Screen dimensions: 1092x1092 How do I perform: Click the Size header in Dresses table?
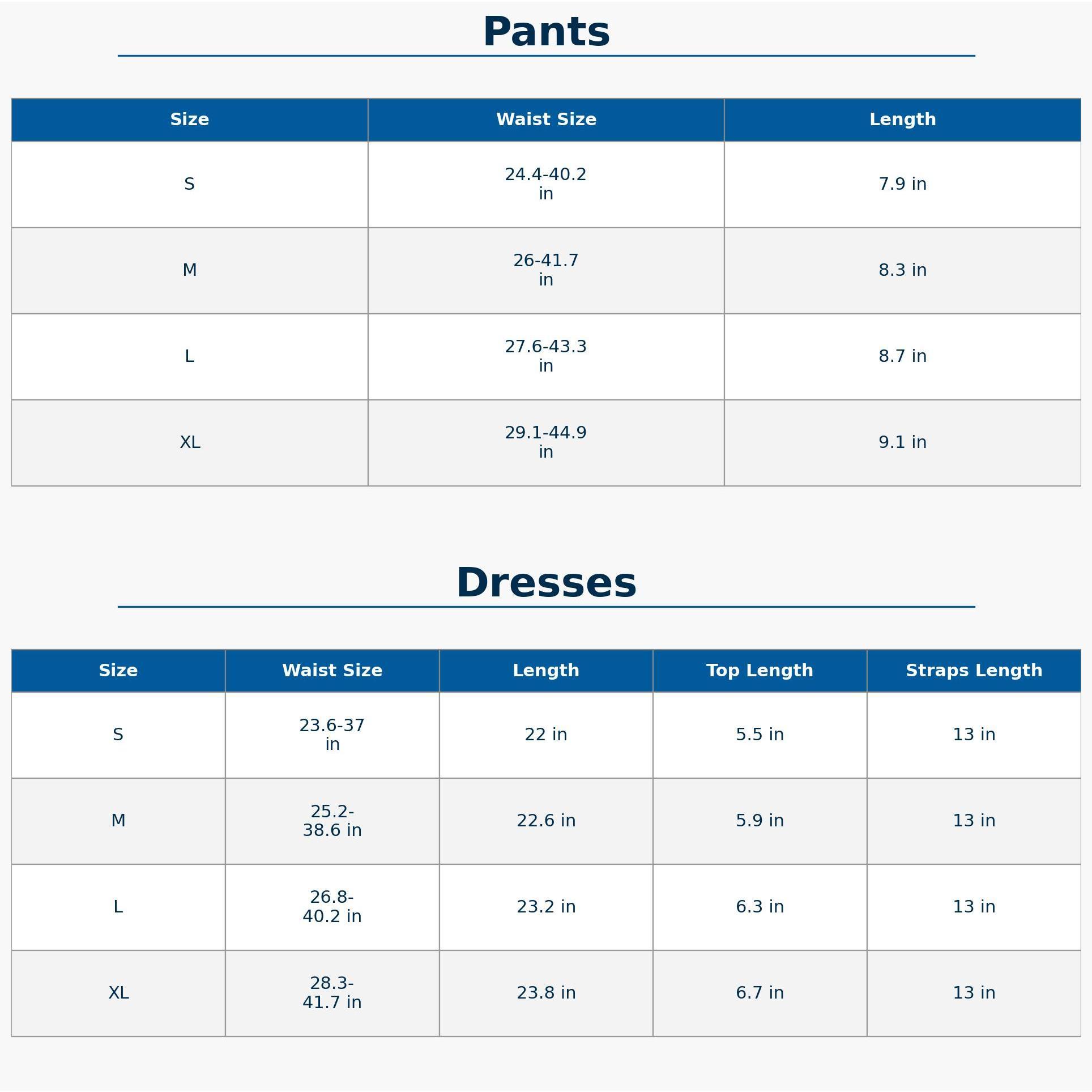(x=118, y=671)
